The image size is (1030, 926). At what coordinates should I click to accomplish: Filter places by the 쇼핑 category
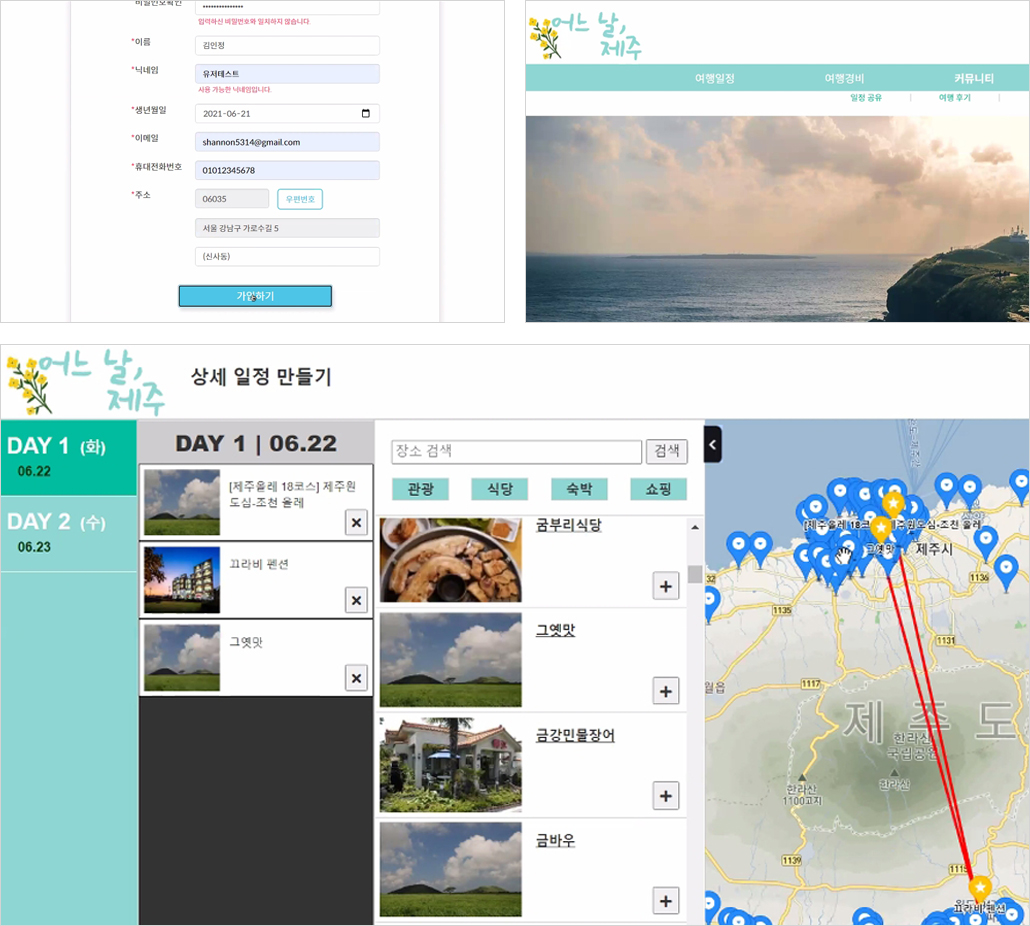point(658,489)
